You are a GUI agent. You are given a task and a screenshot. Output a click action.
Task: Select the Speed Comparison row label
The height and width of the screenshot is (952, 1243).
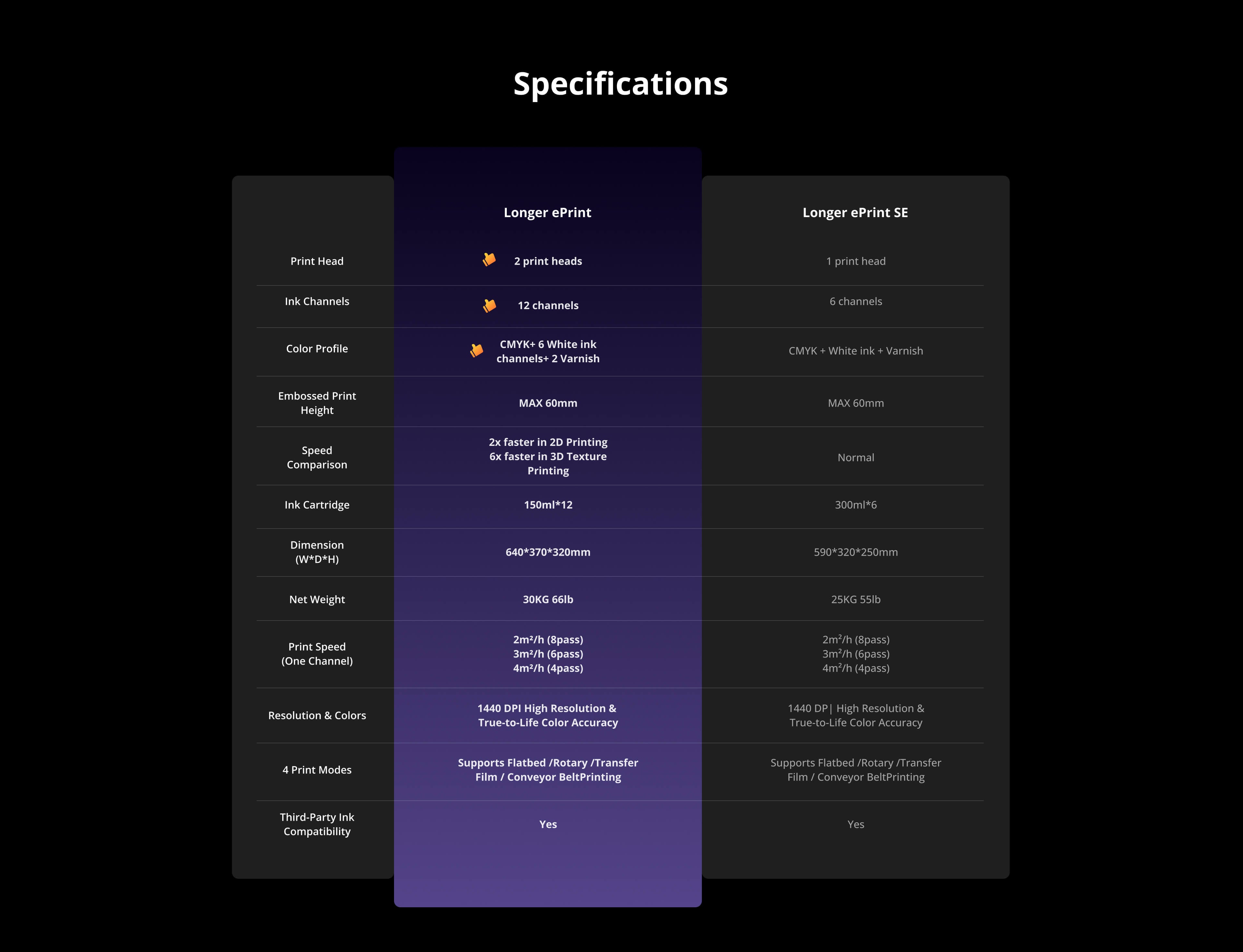[x=317, y=457]
